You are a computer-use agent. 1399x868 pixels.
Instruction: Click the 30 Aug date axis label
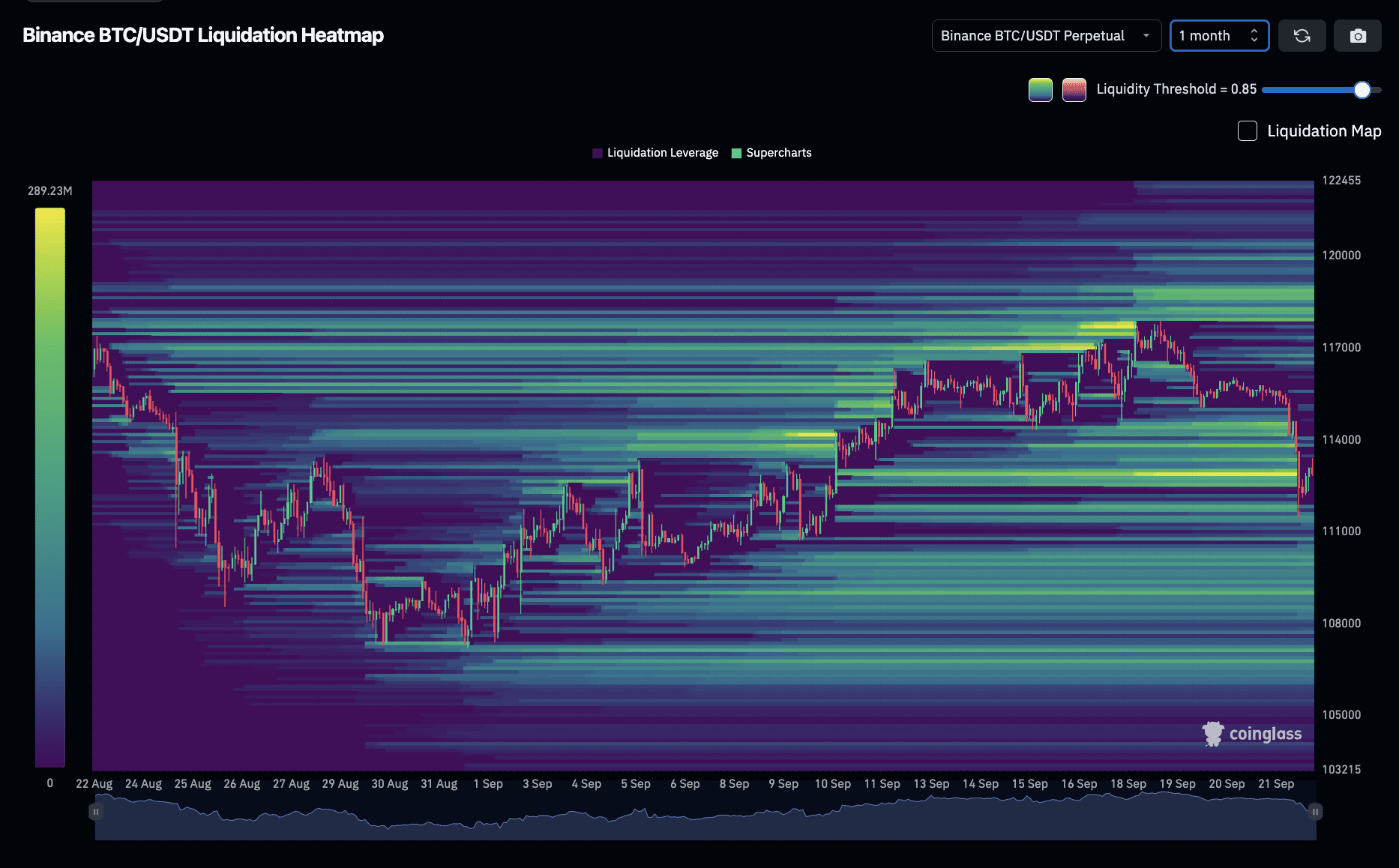390,784
